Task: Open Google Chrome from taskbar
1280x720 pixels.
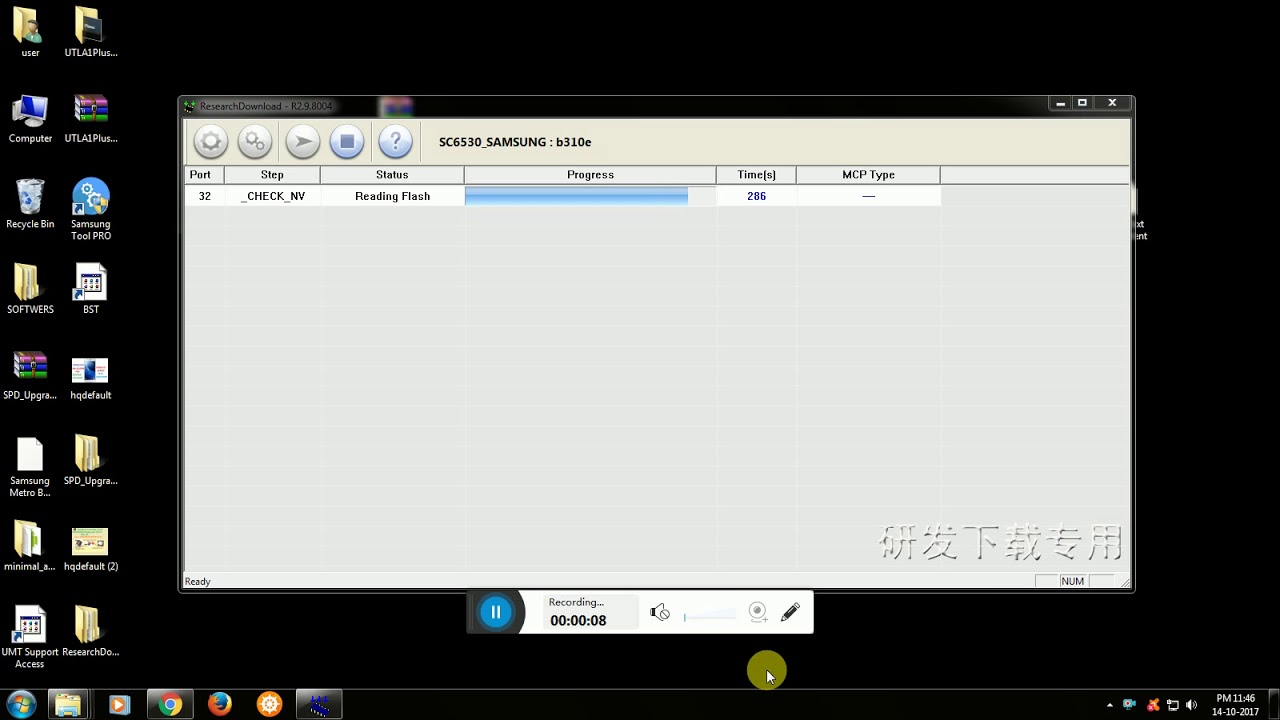Action: pyautogui.click(x=170, y=704)
